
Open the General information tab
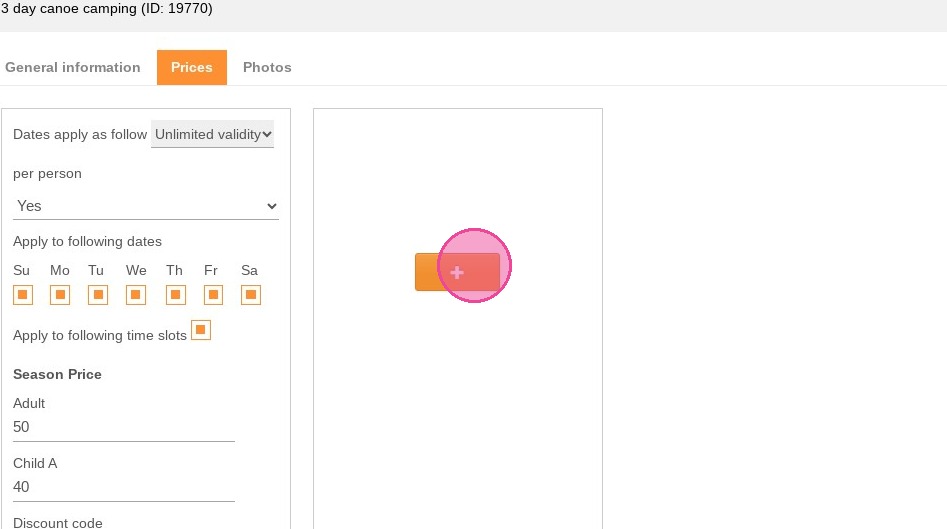(x=72, y=67)
